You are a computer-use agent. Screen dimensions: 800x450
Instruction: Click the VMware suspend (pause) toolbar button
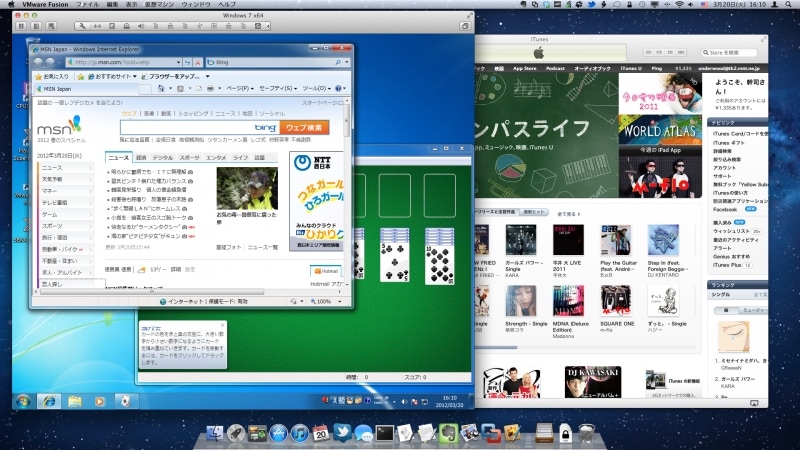tap(21, 26)
